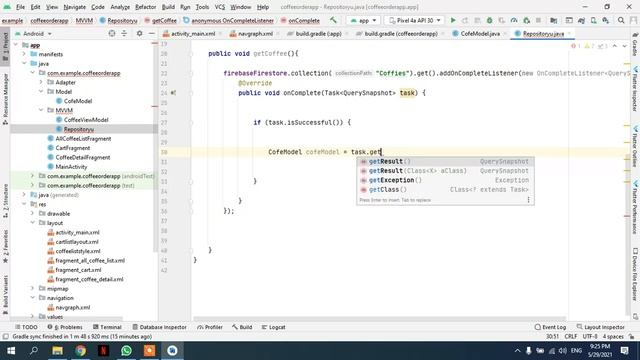Run the app with green play button

(453, 20)
